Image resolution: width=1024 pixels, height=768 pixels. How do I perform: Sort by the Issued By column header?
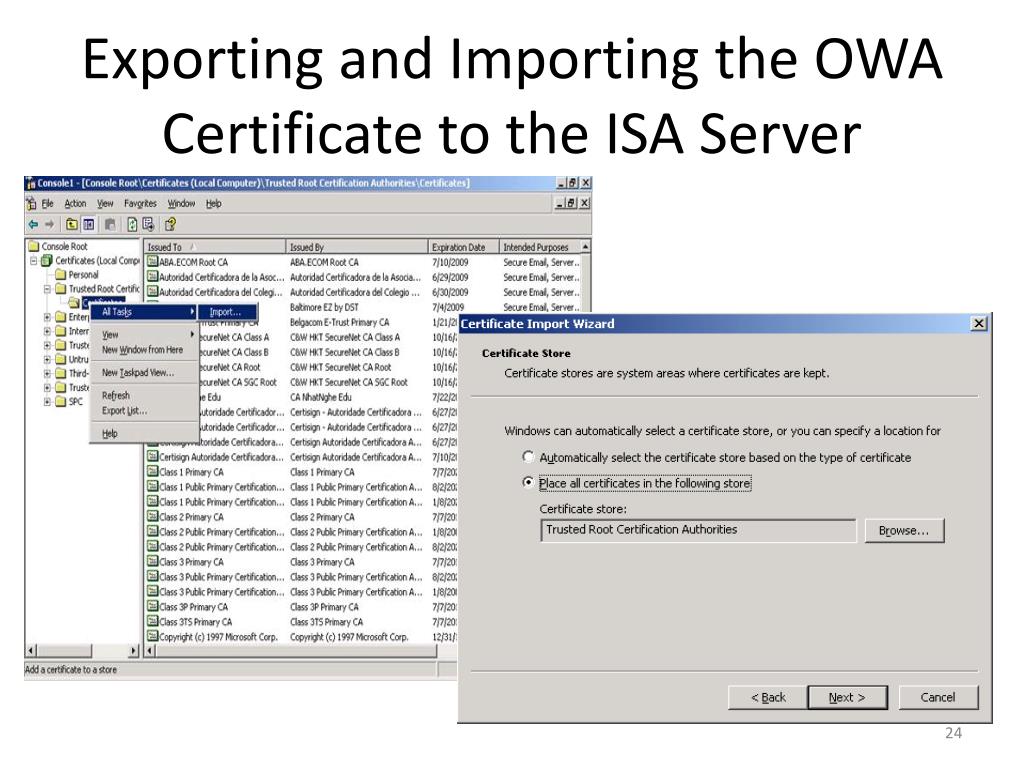[357, 247]
